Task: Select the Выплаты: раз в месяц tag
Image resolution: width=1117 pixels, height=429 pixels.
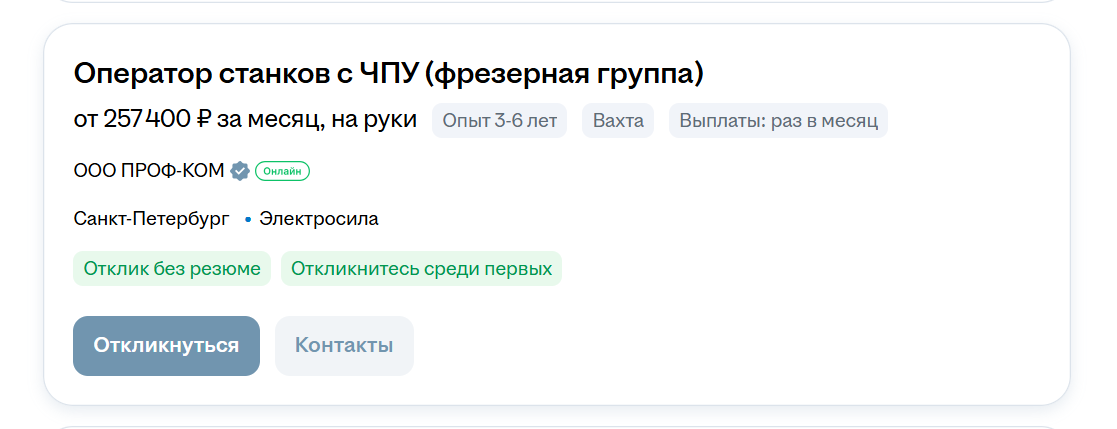Action: pyautogui.click(x=778, y=120)
